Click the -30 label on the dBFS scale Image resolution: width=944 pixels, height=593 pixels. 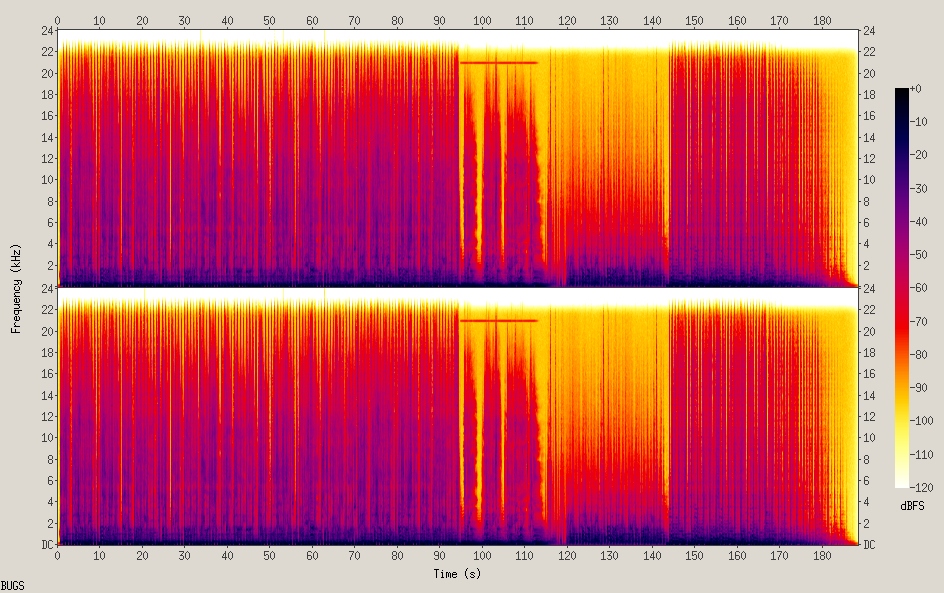click(x=926, y=189)
